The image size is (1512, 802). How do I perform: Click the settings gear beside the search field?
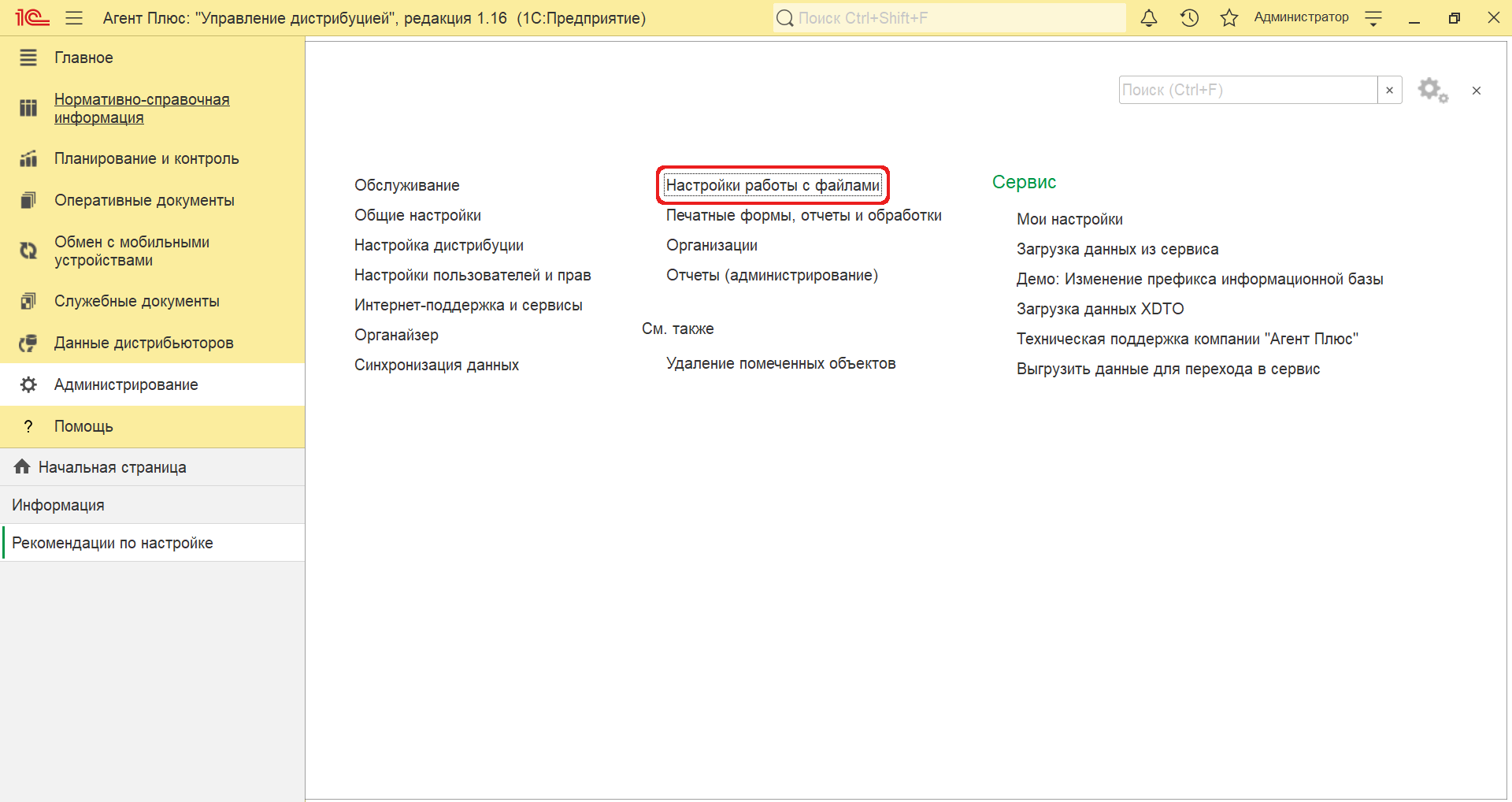(1432, 90)
